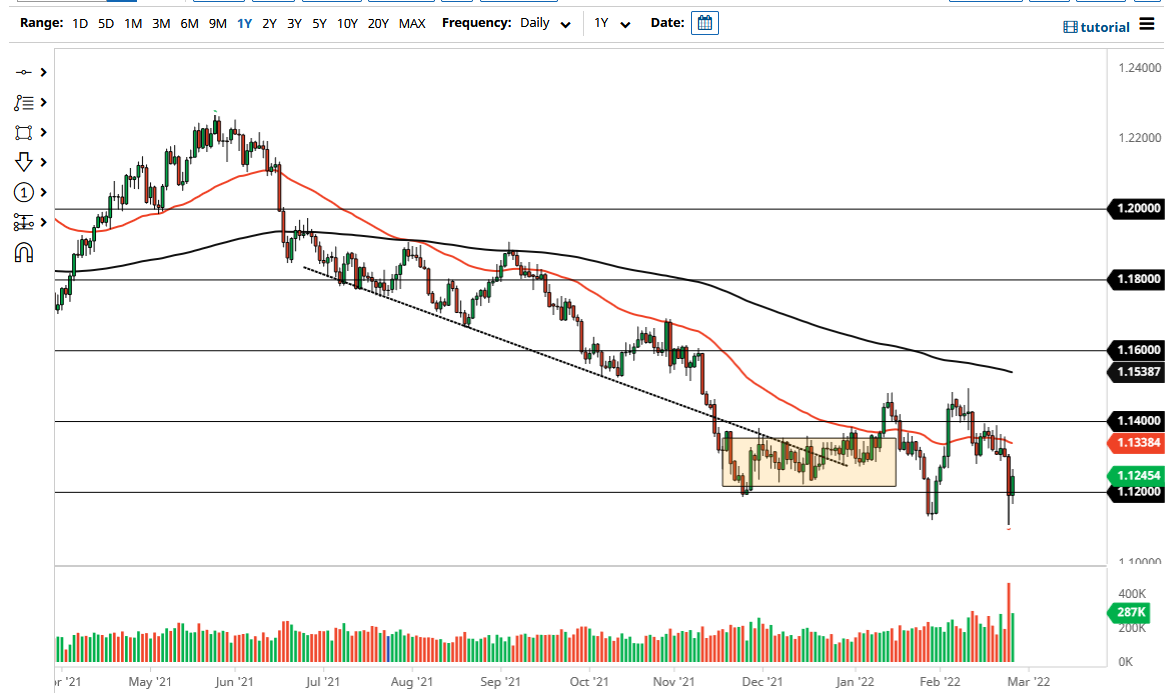Open the calendar date picker
Viewport: 1174px width, 694px height.
pos(704,22)
